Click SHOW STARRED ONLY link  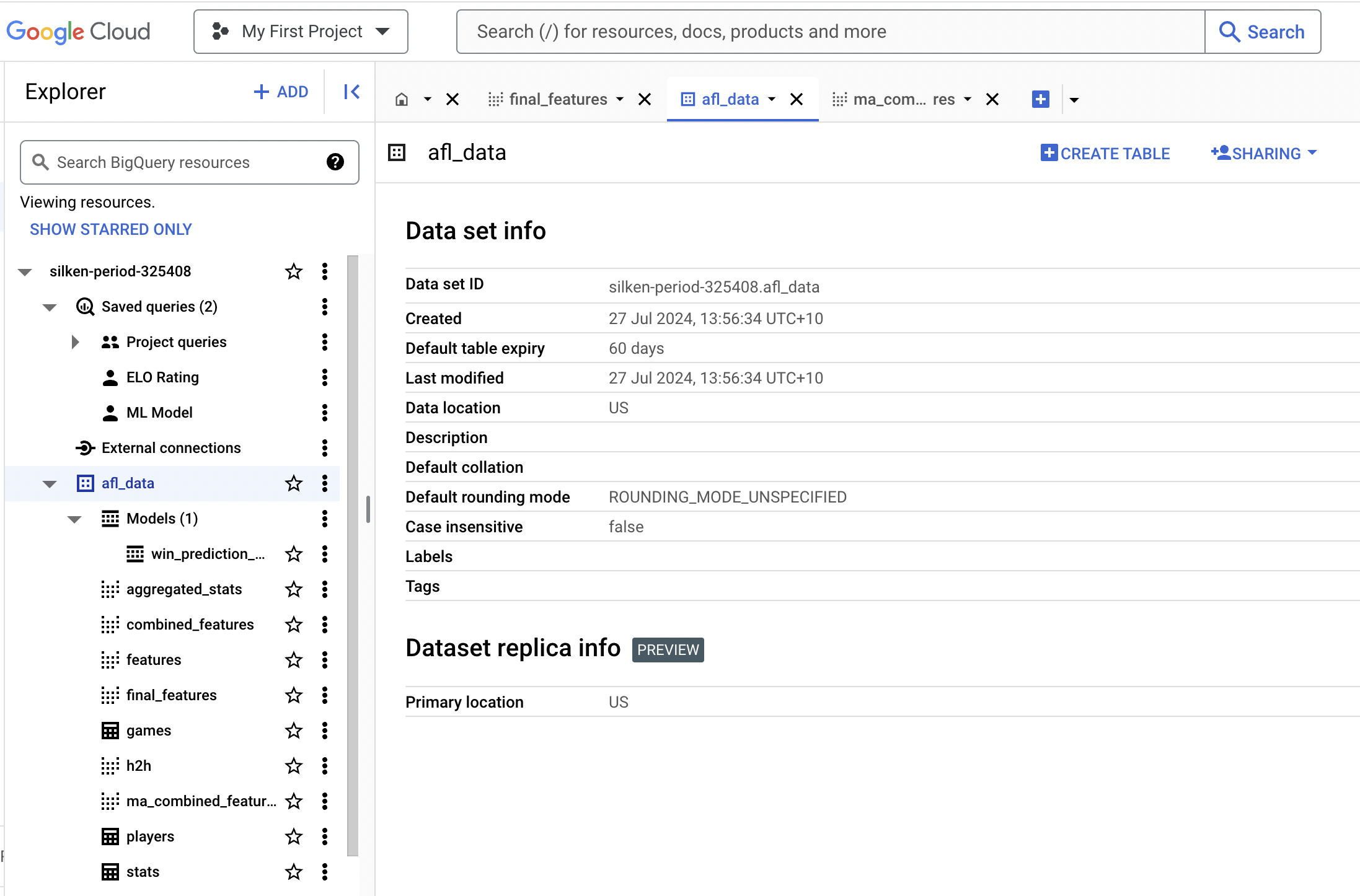pos(111,229)
